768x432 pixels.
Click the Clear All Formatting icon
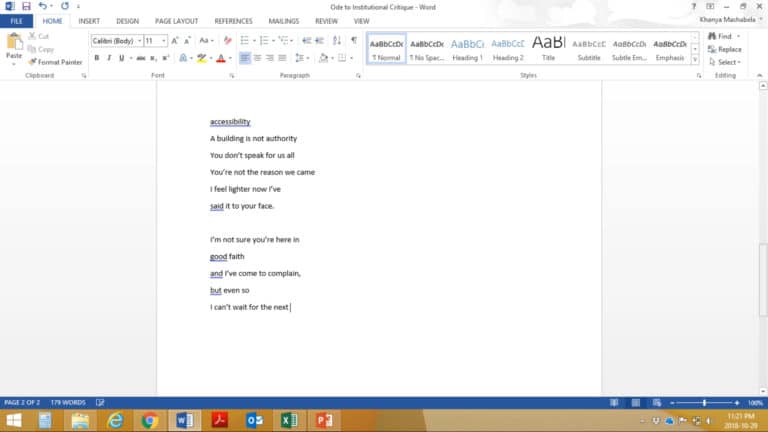(x=228, y=41)
